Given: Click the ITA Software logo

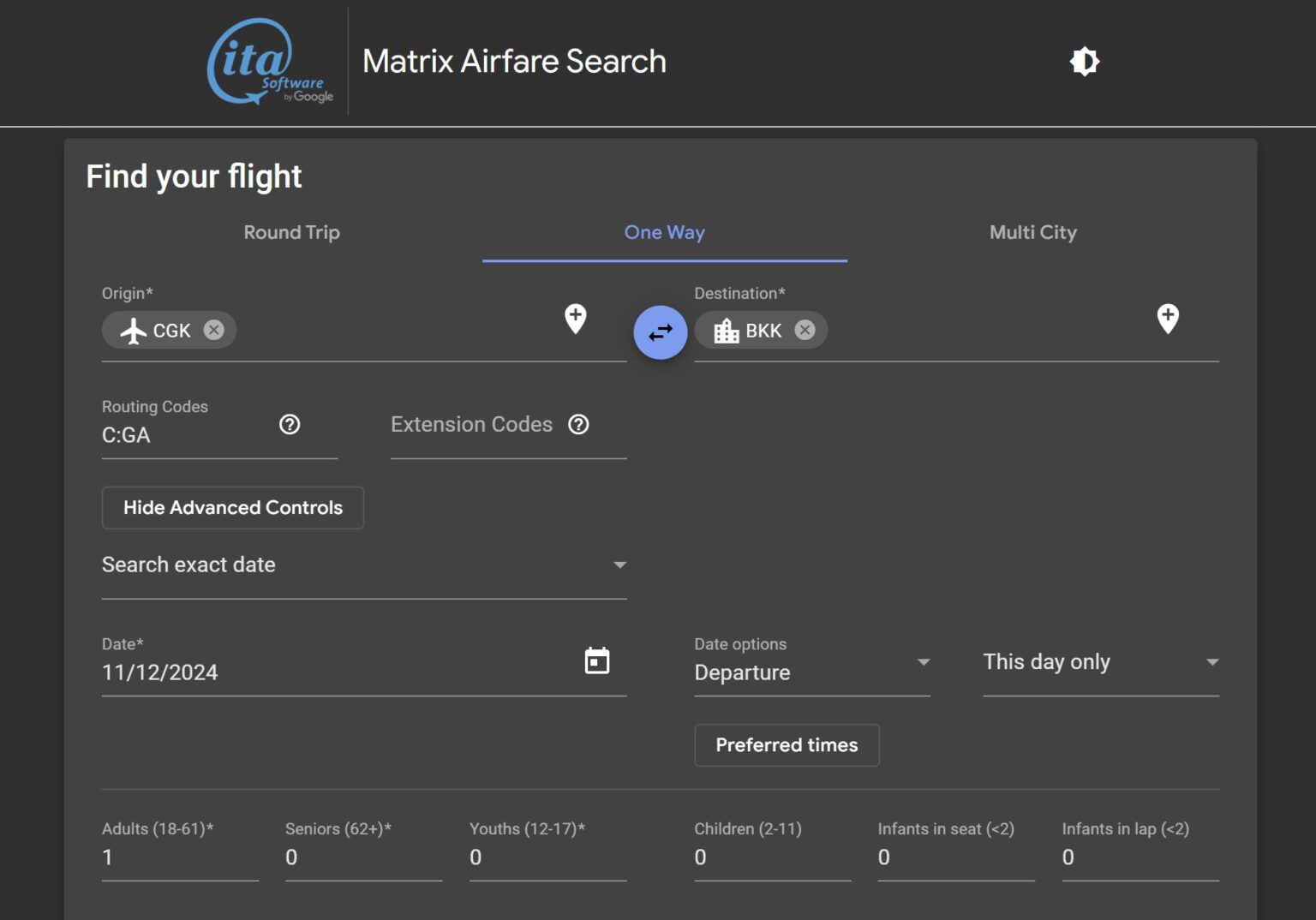Looking at the screenshot, I should pos(268,61).
